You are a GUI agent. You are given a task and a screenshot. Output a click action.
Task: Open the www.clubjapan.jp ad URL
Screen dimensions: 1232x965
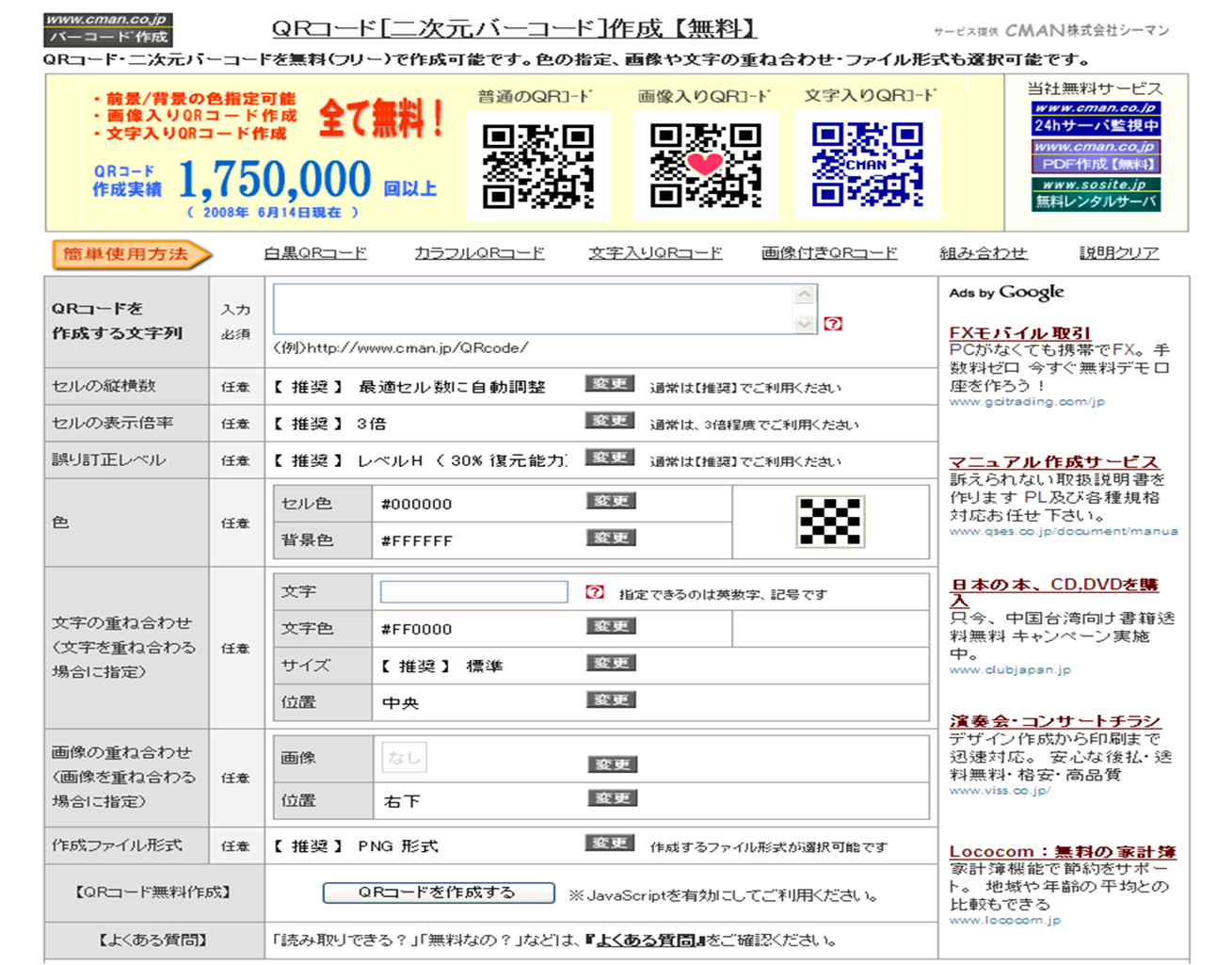point(1010,670)
